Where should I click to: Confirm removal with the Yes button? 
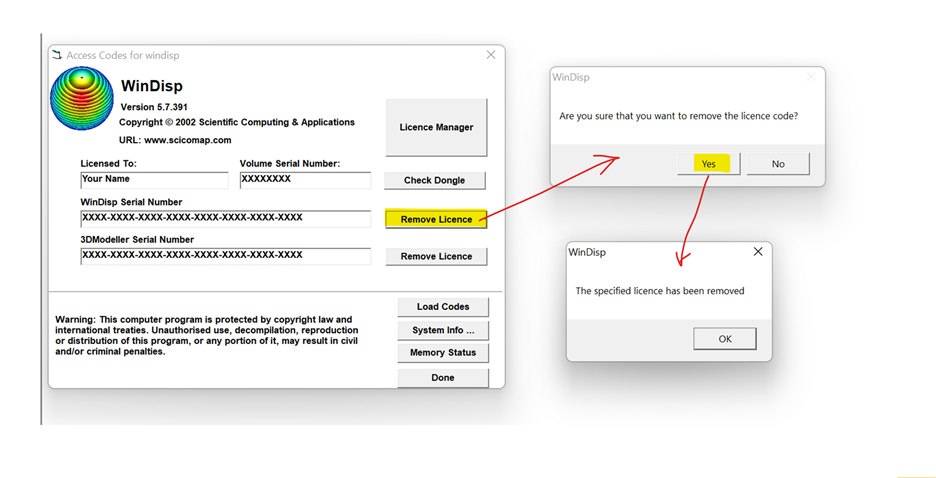pos(708,164)
